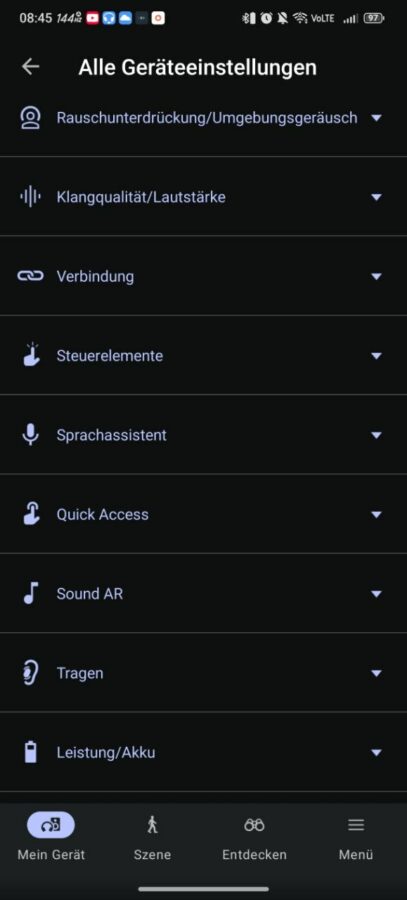This screenshot has width=407, height=900.
Task: Tap the noise cancelling headset icon
Action: [x=30, y=118]
